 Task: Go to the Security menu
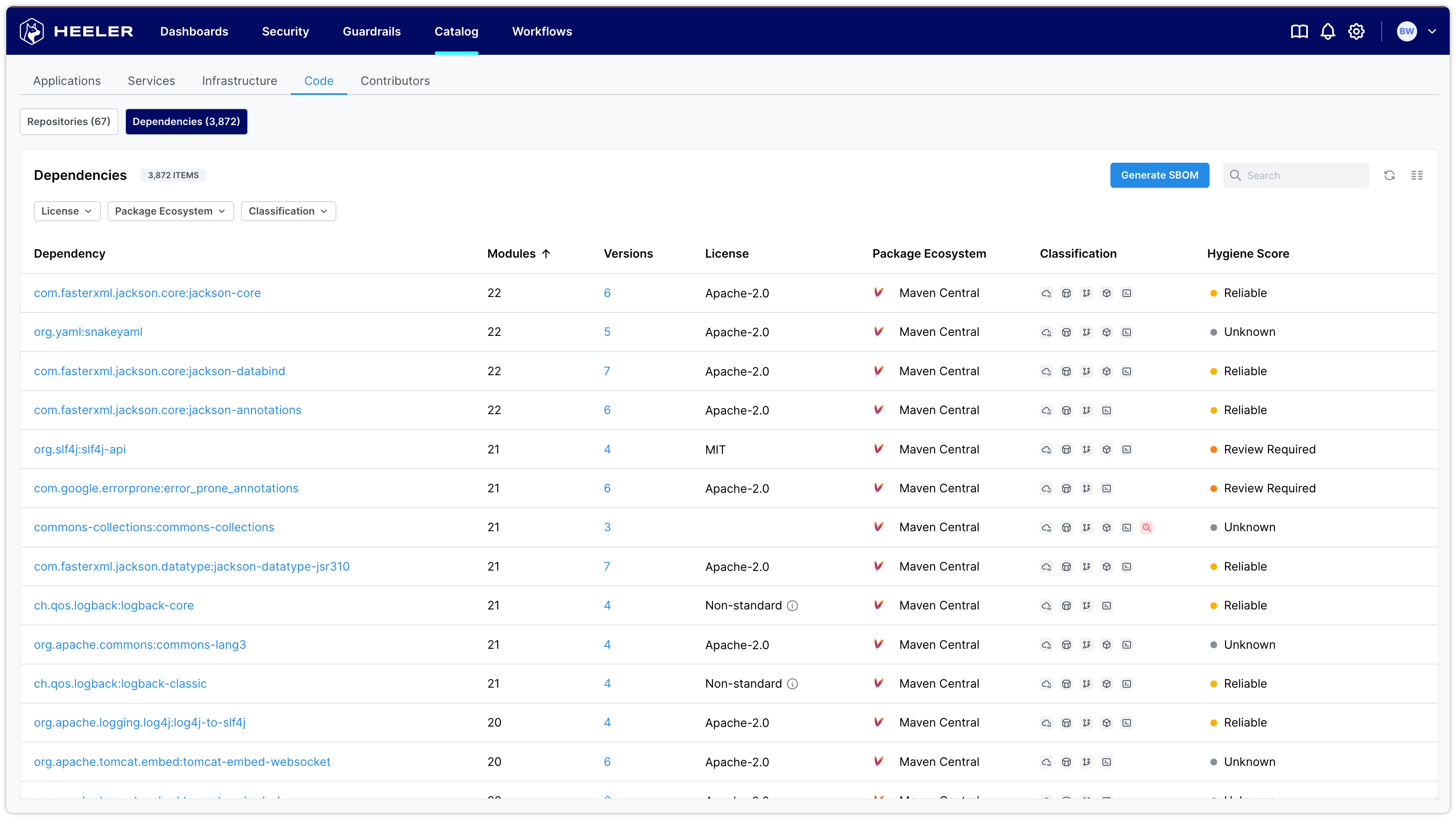(x=285, y=32)
